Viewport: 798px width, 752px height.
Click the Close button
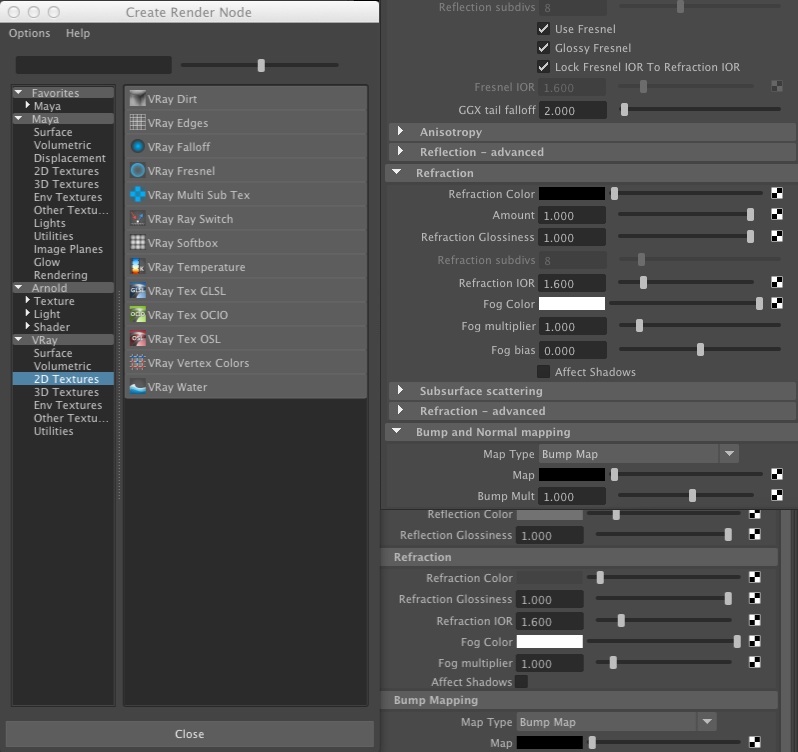[190, 734]
